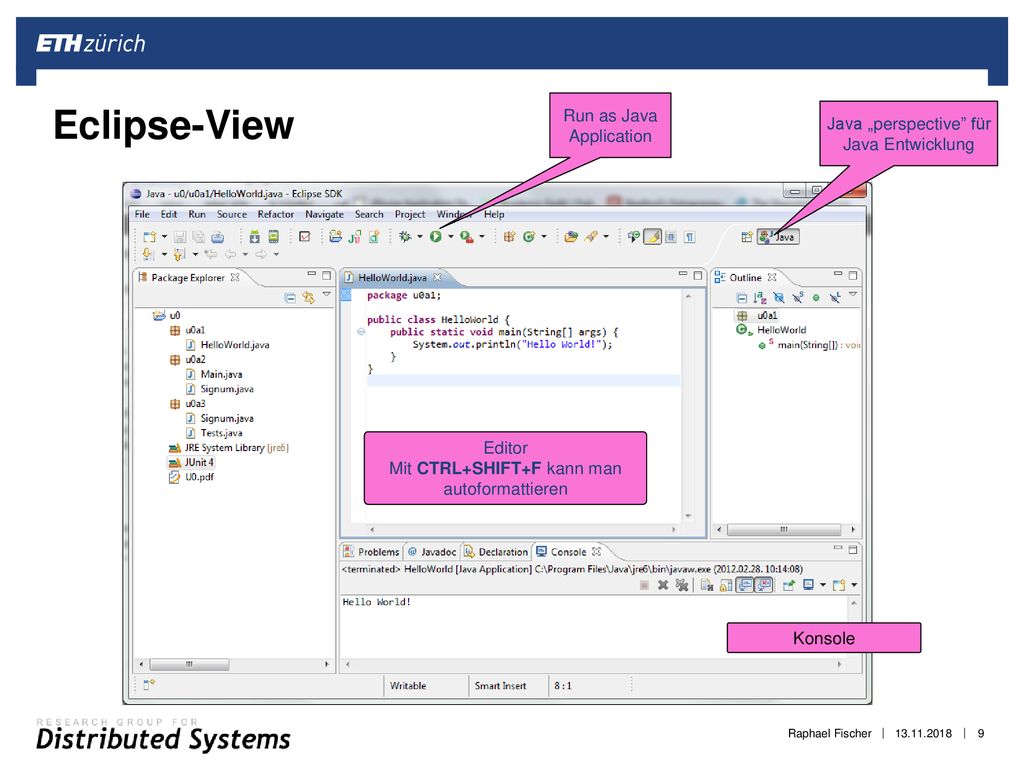The image size is (1024, 768).
Task: Open the Display Selected Console dropdown arrow
Action: point(823,585)
